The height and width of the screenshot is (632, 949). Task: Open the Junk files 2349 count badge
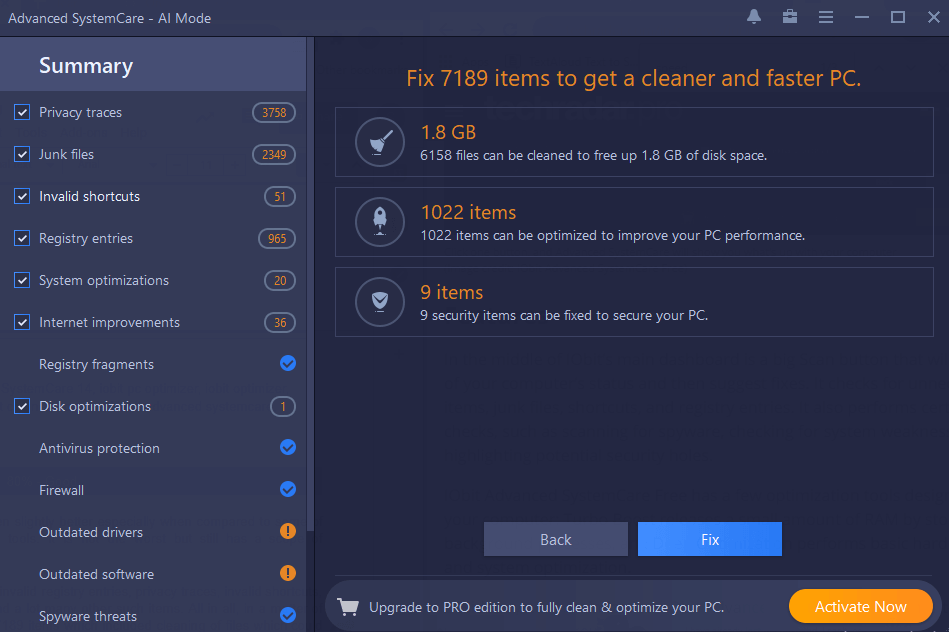pos(274,154)
